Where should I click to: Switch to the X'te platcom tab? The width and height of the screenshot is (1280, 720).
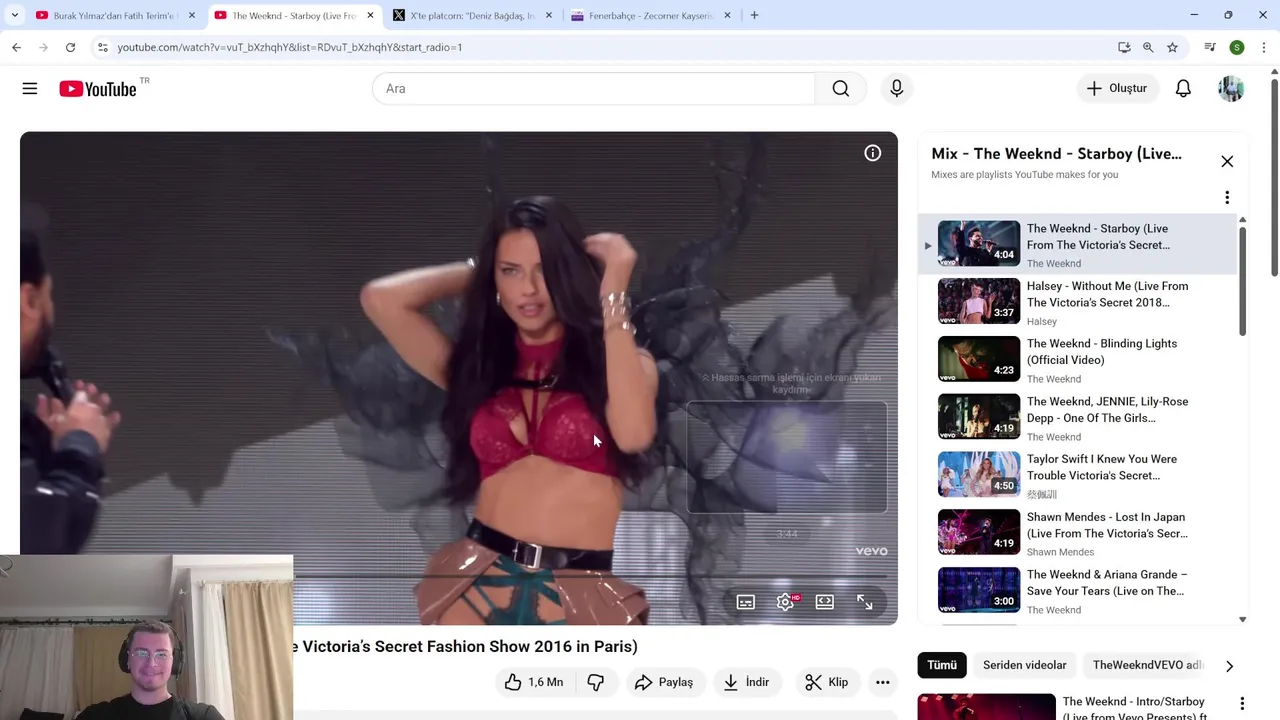coord(471,15)
